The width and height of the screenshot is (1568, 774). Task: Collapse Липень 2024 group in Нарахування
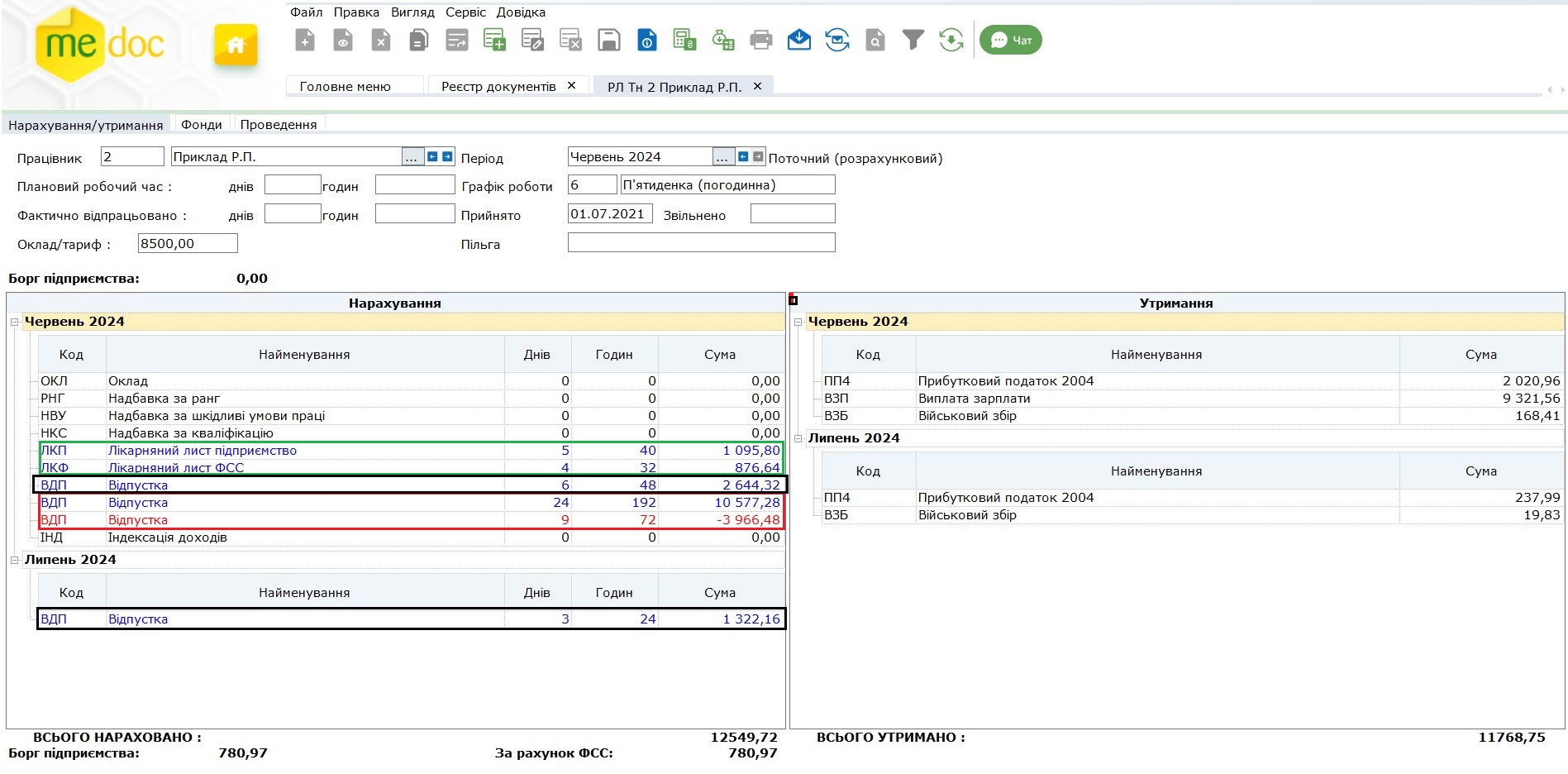tap(14, 560)
